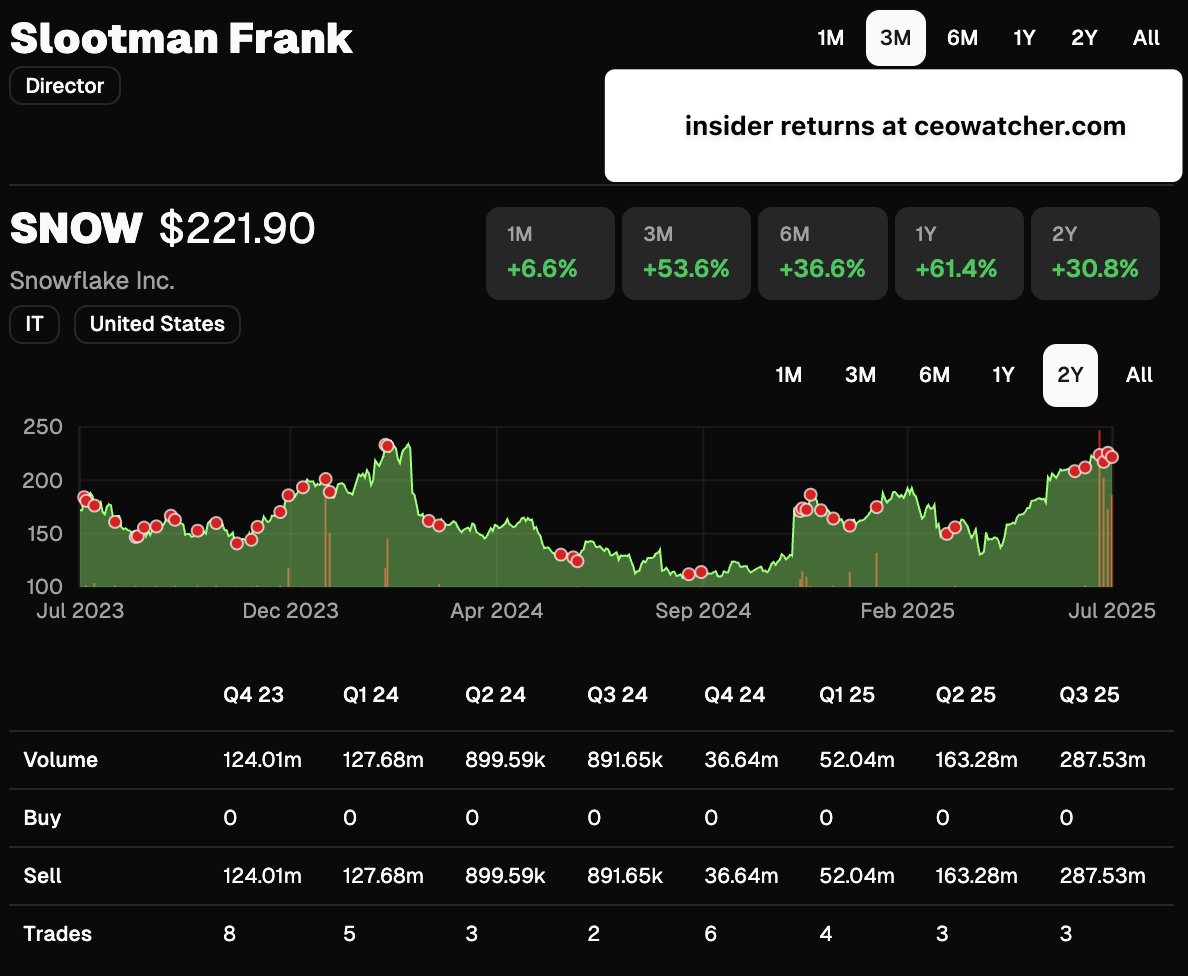
Task: Click the Q1 25 column header
Action: point(847,695)
